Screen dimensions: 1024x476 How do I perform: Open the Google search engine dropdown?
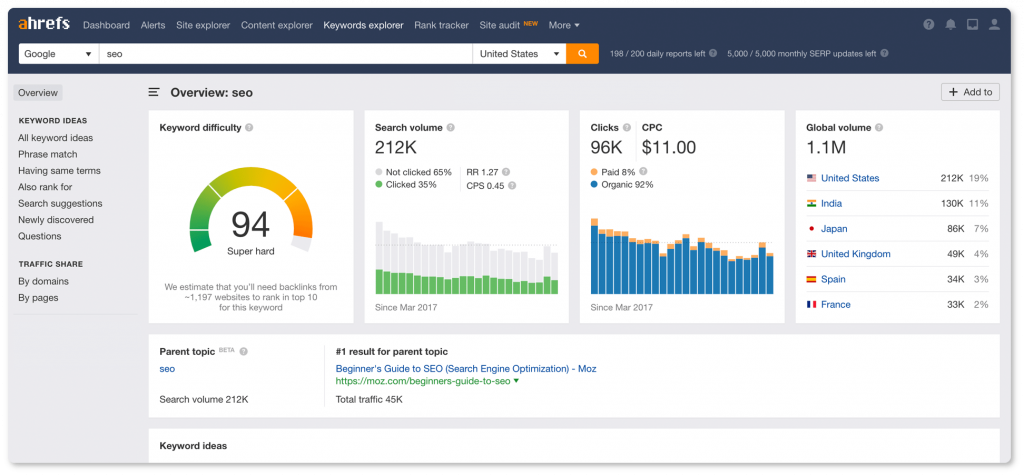point(58,54)
